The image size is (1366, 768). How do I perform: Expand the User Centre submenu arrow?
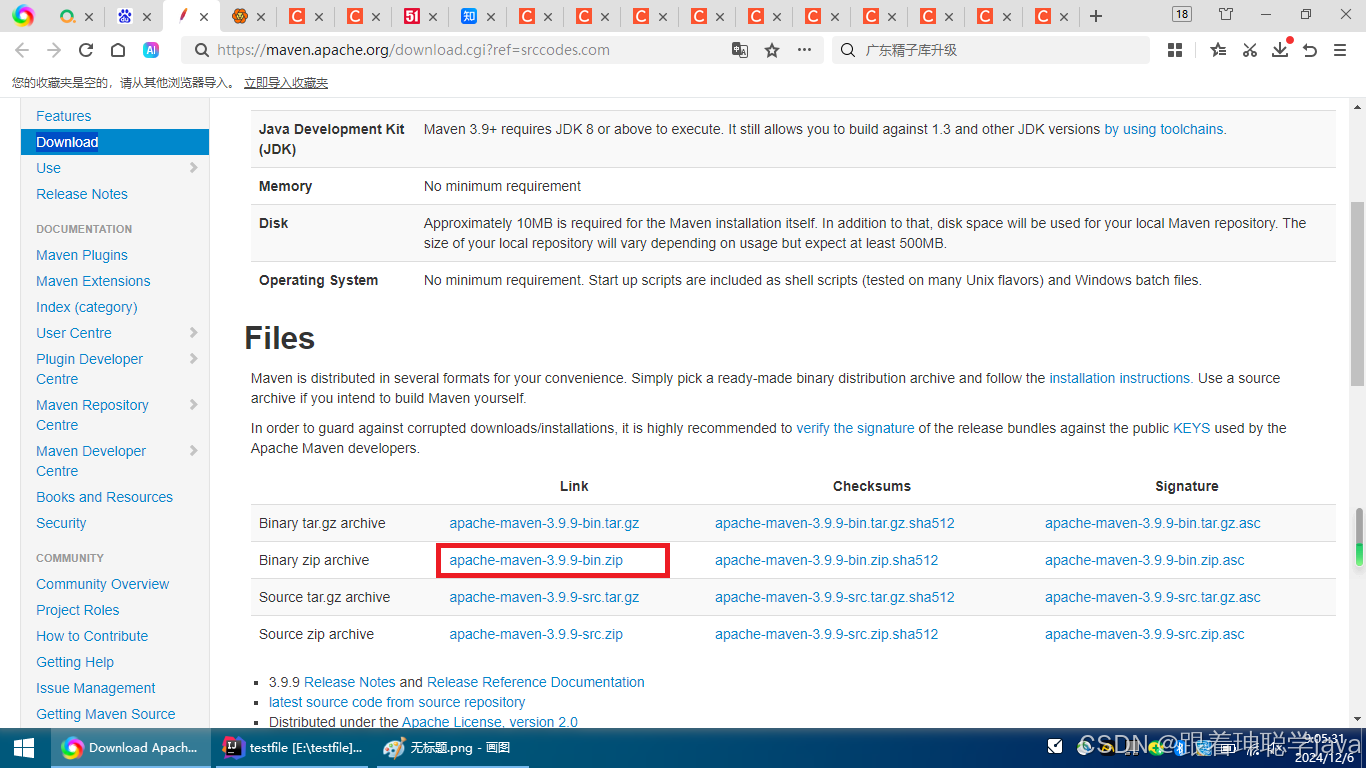tap(193, 333)
